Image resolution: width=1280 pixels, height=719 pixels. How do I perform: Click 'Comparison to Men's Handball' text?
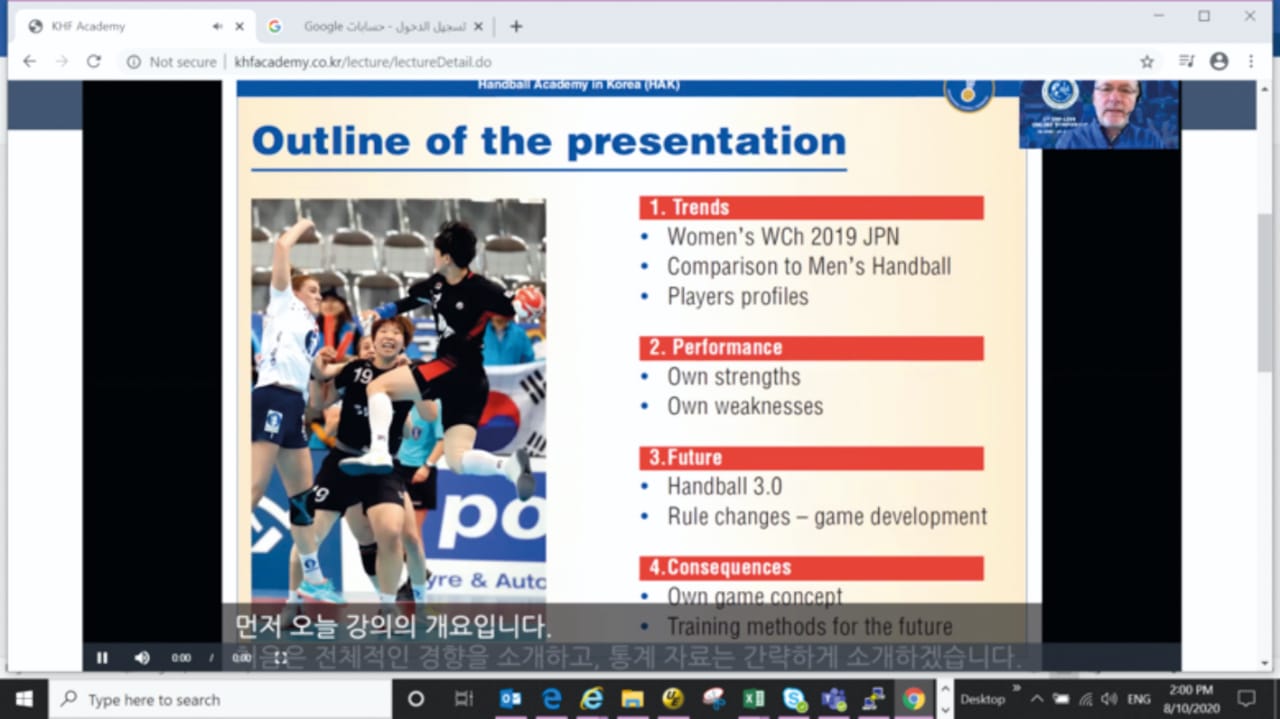click(809, 266)
